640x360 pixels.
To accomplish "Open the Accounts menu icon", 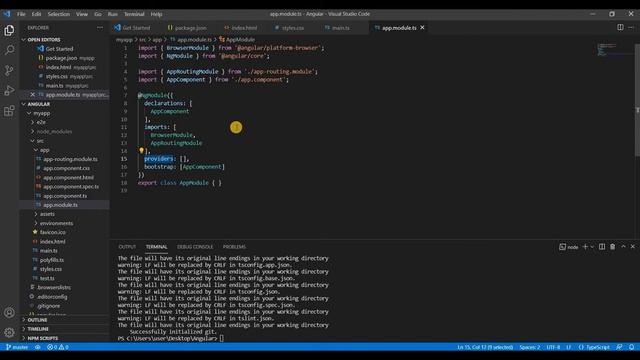I will click(9, 313).
